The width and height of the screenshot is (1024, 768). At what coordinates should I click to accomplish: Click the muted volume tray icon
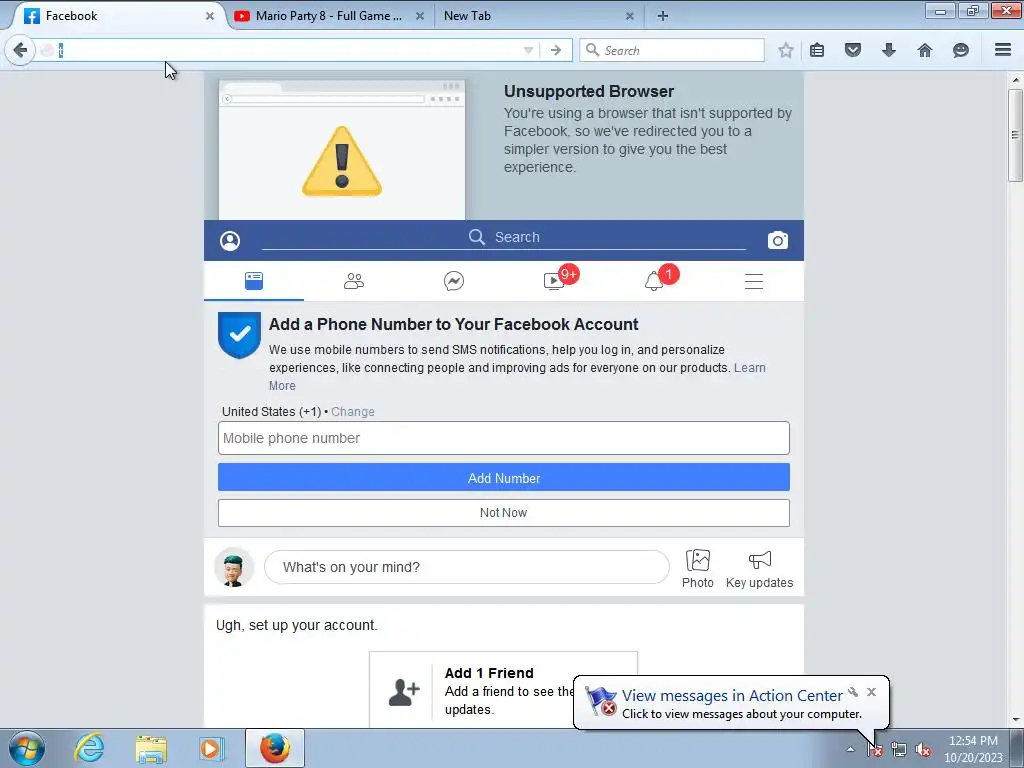(923, 750)
